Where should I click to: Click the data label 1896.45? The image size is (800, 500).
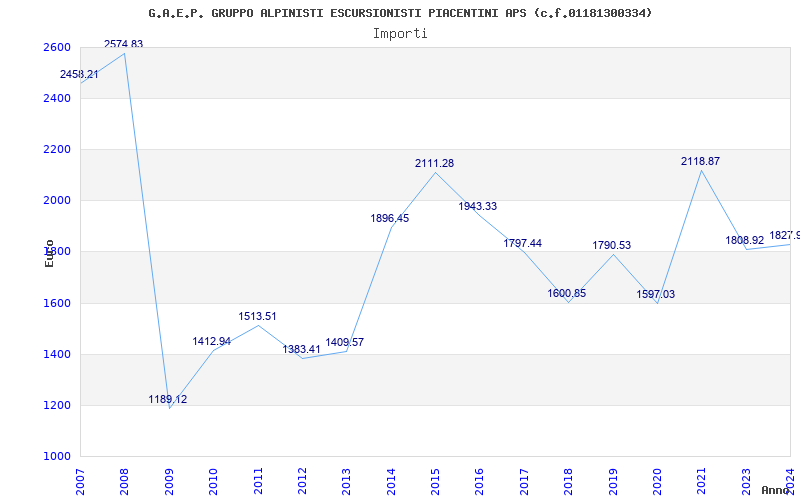(x=390, y=218)
